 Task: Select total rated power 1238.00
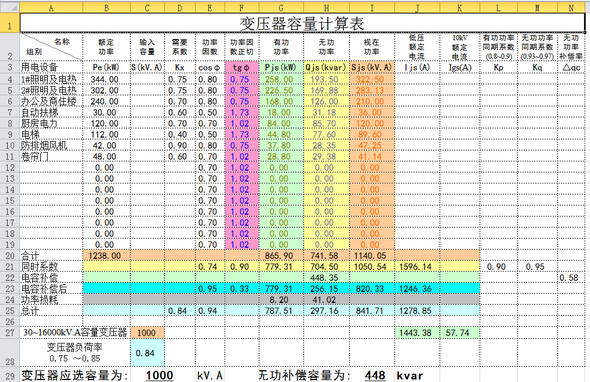[x=105, y=256]
